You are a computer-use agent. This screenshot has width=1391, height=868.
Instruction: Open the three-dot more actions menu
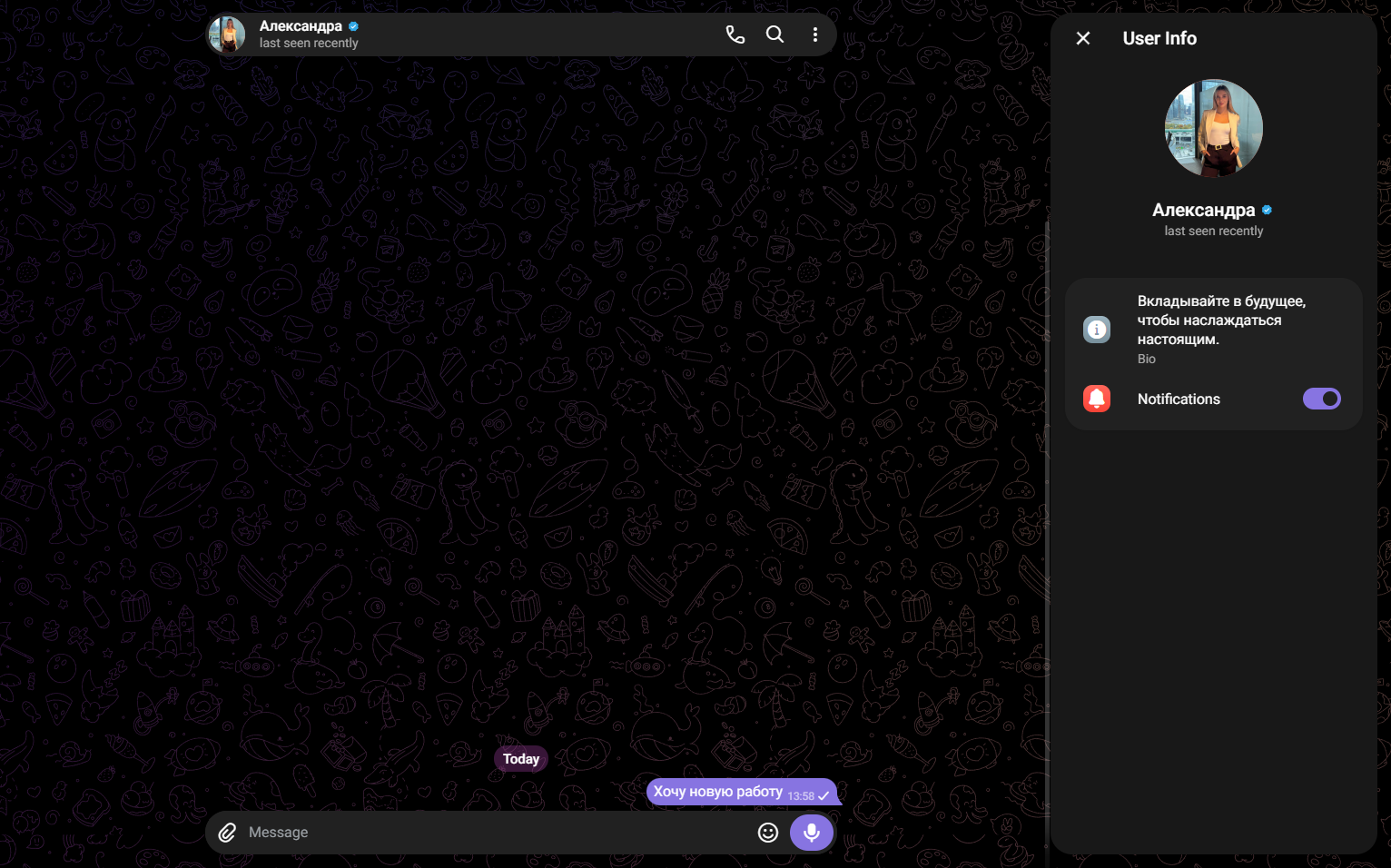pyautogui.click(x=815, y=35)
